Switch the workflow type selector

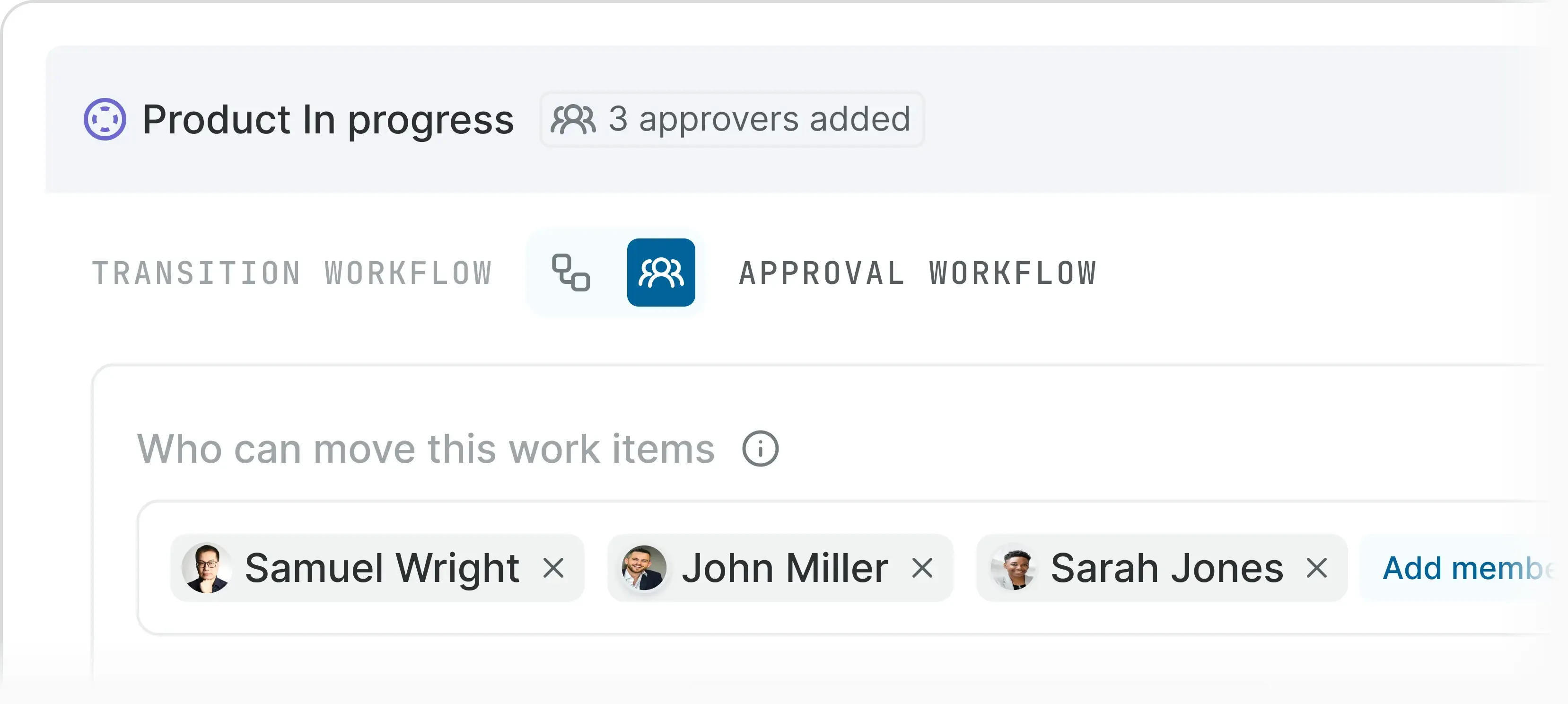[x=615, y=273]
